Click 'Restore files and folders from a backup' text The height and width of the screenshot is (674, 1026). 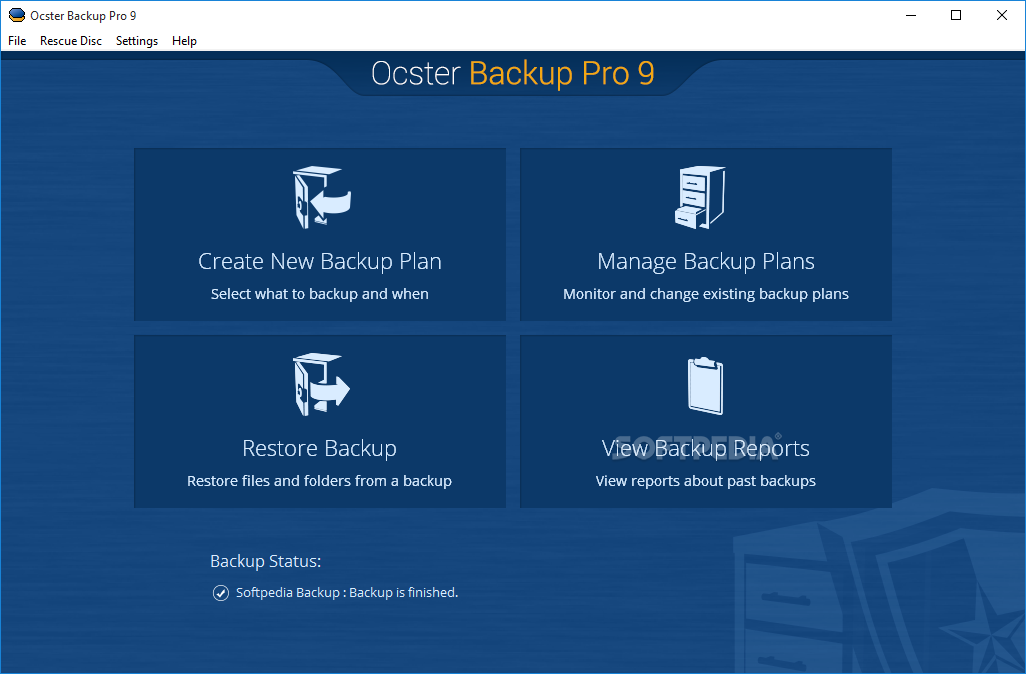click(319, 481)
